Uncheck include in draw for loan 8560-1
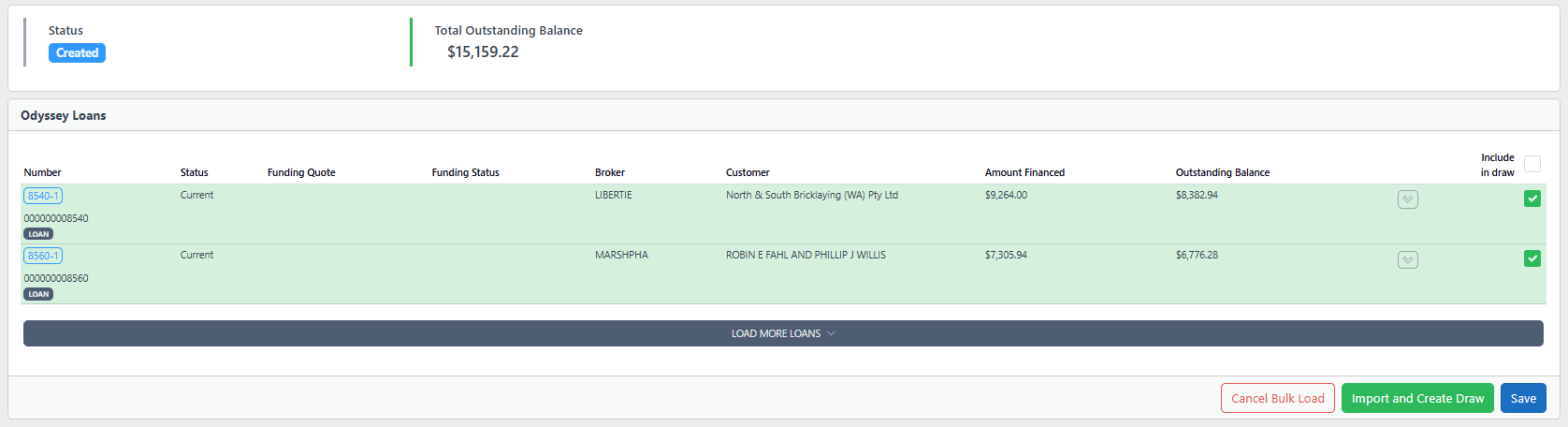 tap(1532, 258)
